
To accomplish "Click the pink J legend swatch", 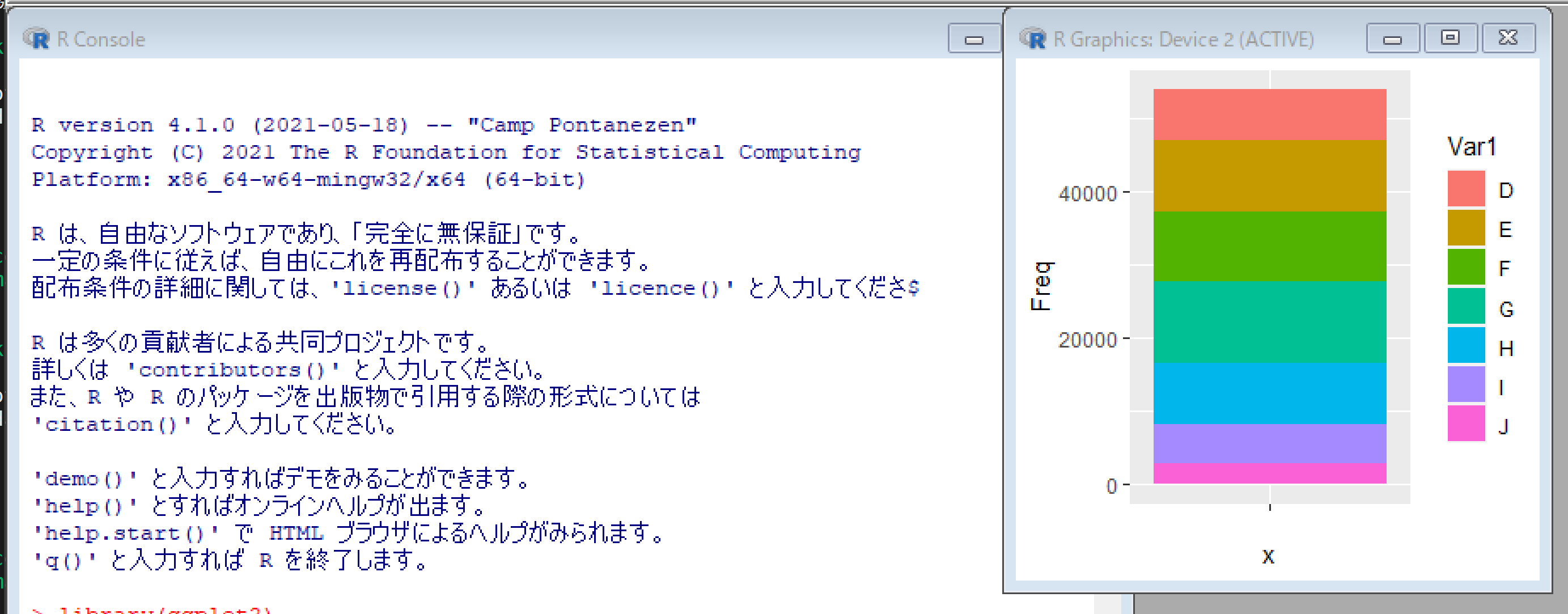I will (x=1467, y=424).
